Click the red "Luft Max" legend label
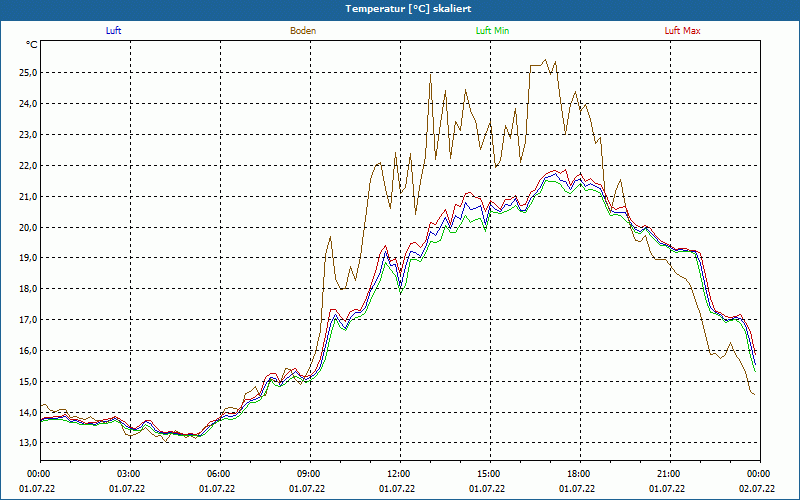This screenshot has height=500, width=800. pyautogui.click(x=682, y=31)
